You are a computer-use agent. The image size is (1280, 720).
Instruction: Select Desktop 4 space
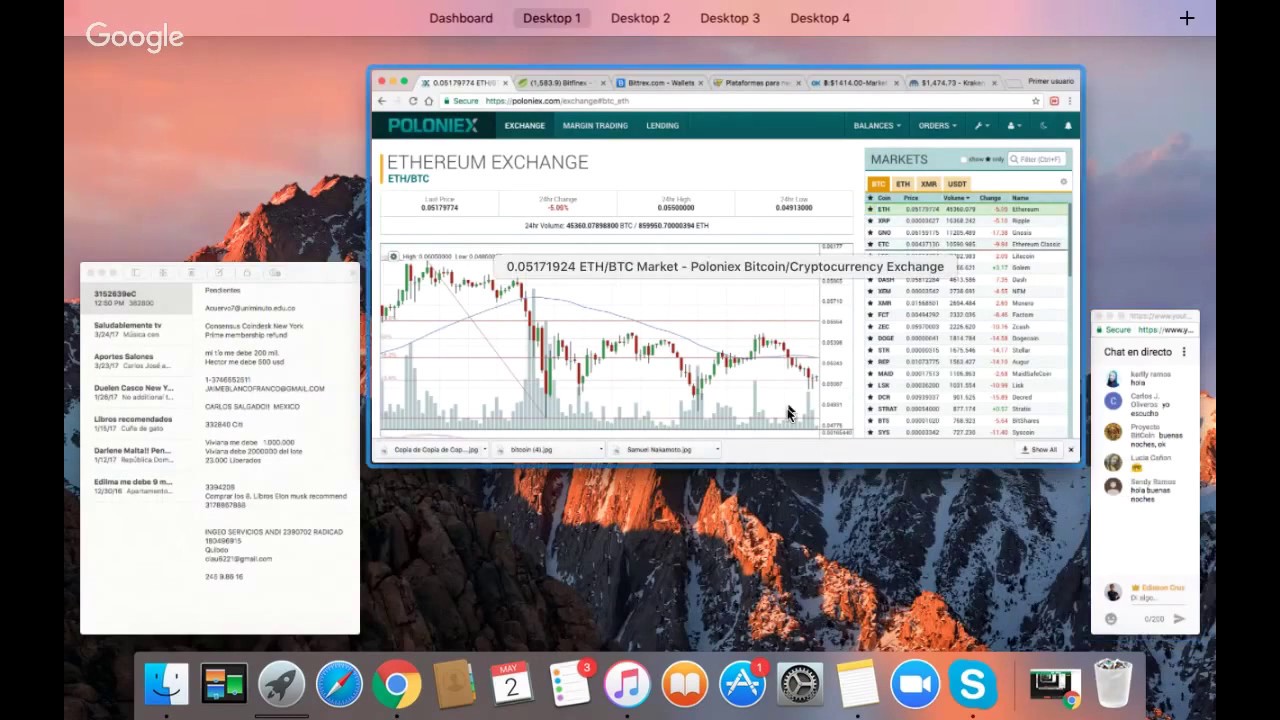tap(820, 18)
